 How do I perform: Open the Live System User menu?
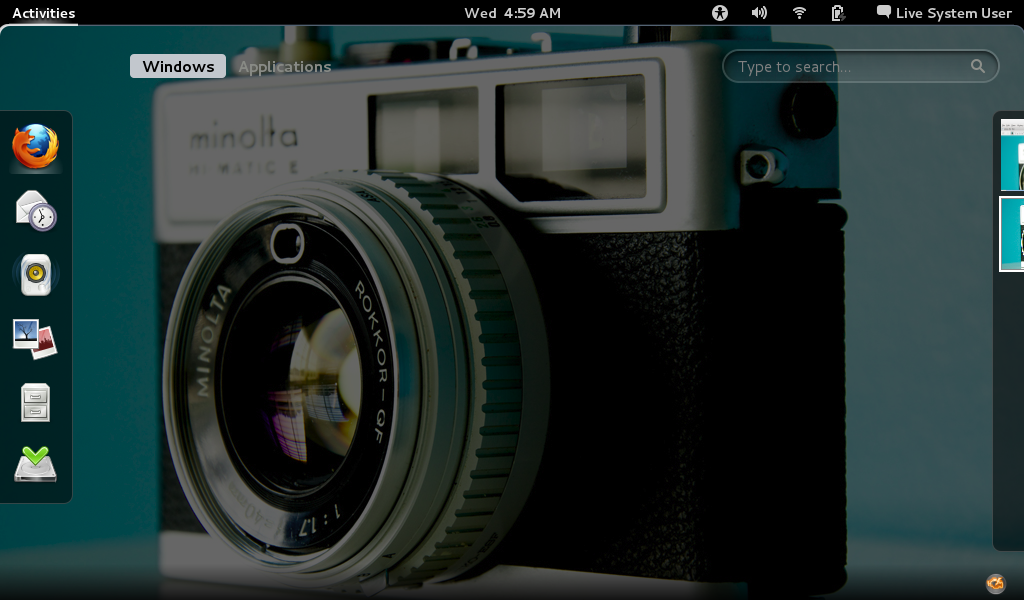[x=944, y=13]
